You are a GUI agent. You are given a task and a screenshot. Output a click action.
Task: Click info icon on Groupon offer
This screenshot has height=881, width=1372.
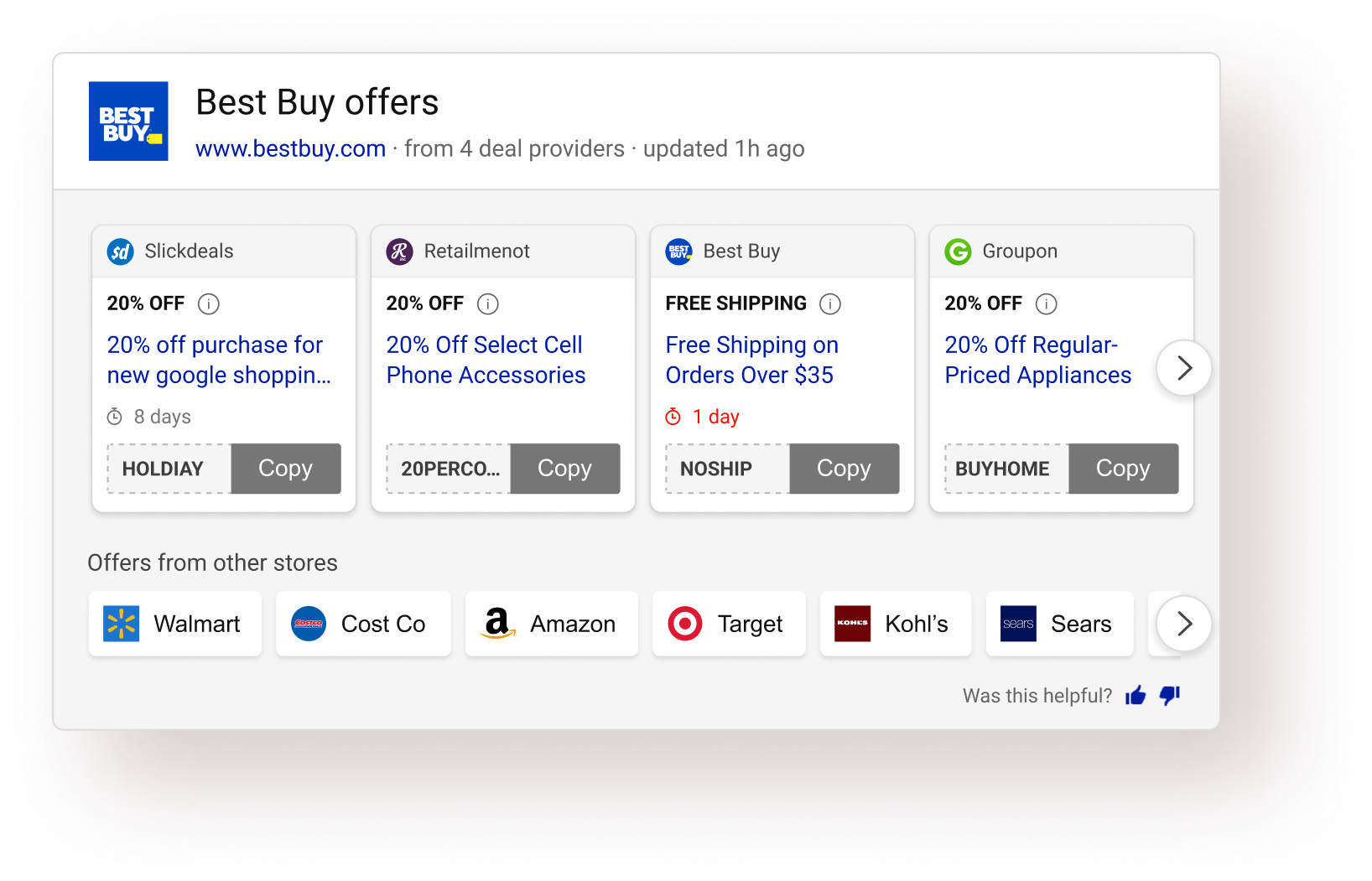1046,303
